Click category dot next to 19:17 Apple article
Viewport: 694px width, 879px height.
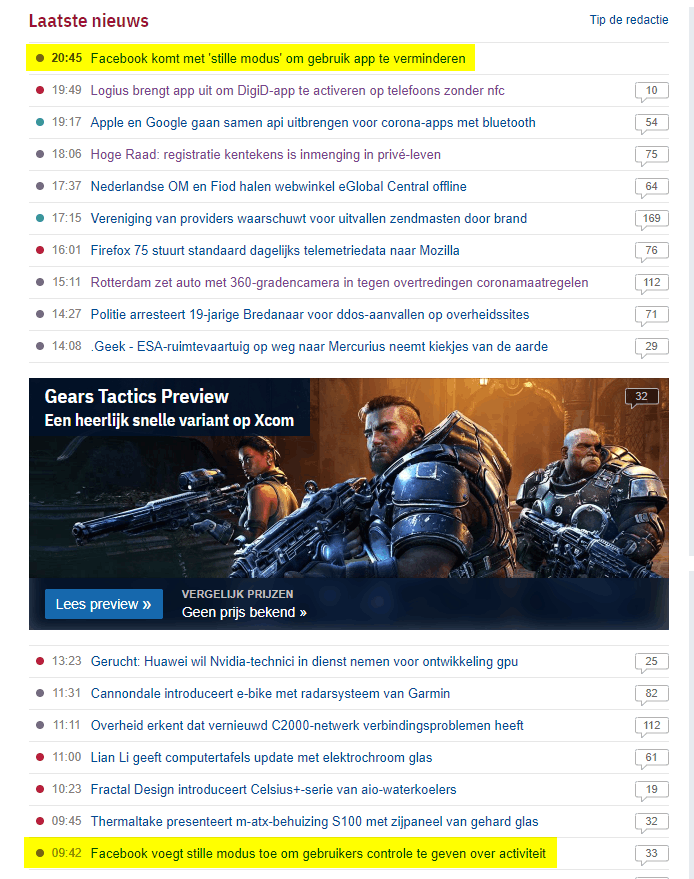tap(40, 122)
